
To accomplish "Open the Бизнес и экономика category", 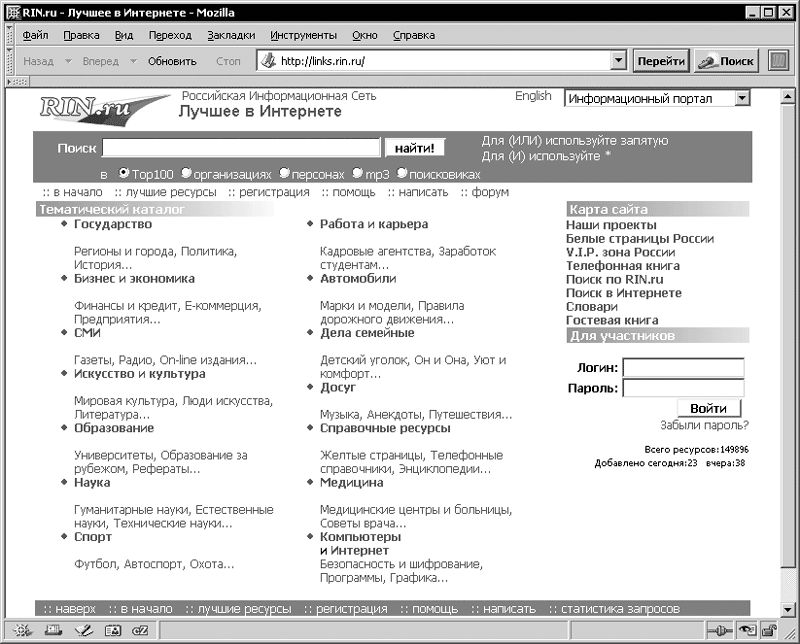I will [x=134, y=279].
